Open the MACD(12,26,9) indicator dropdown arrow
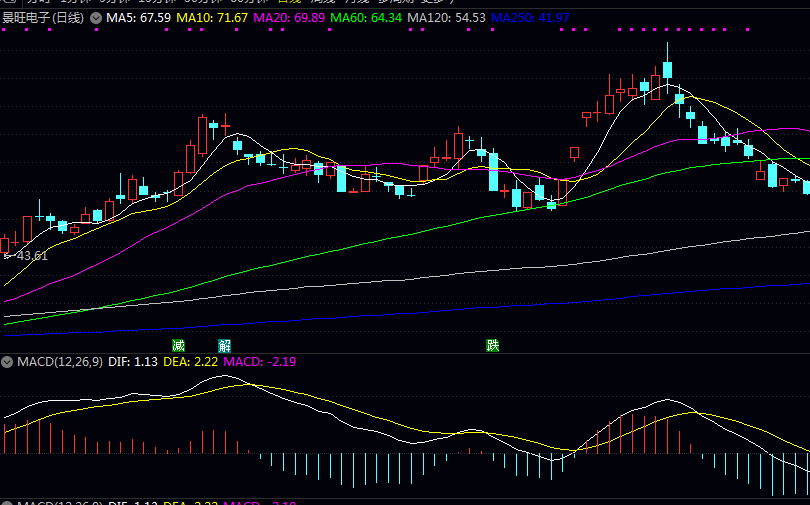Screen dimensions: 810x505 click(x=7, y=361)
